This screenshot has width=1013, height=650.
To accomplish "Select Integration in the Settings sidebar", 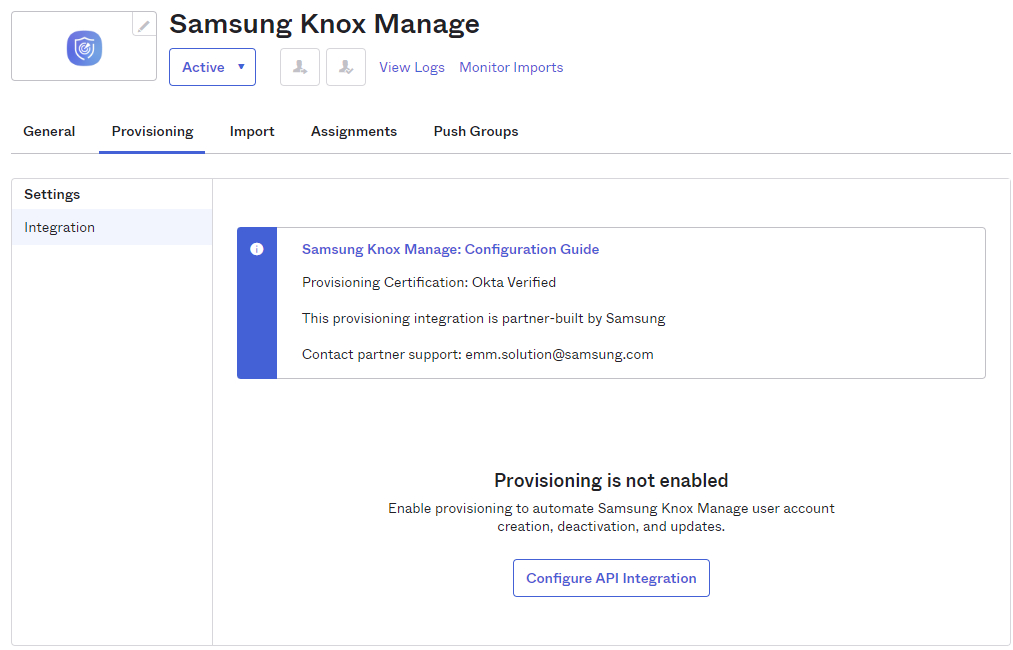I will pyautogui.click(x=112, y=227).
